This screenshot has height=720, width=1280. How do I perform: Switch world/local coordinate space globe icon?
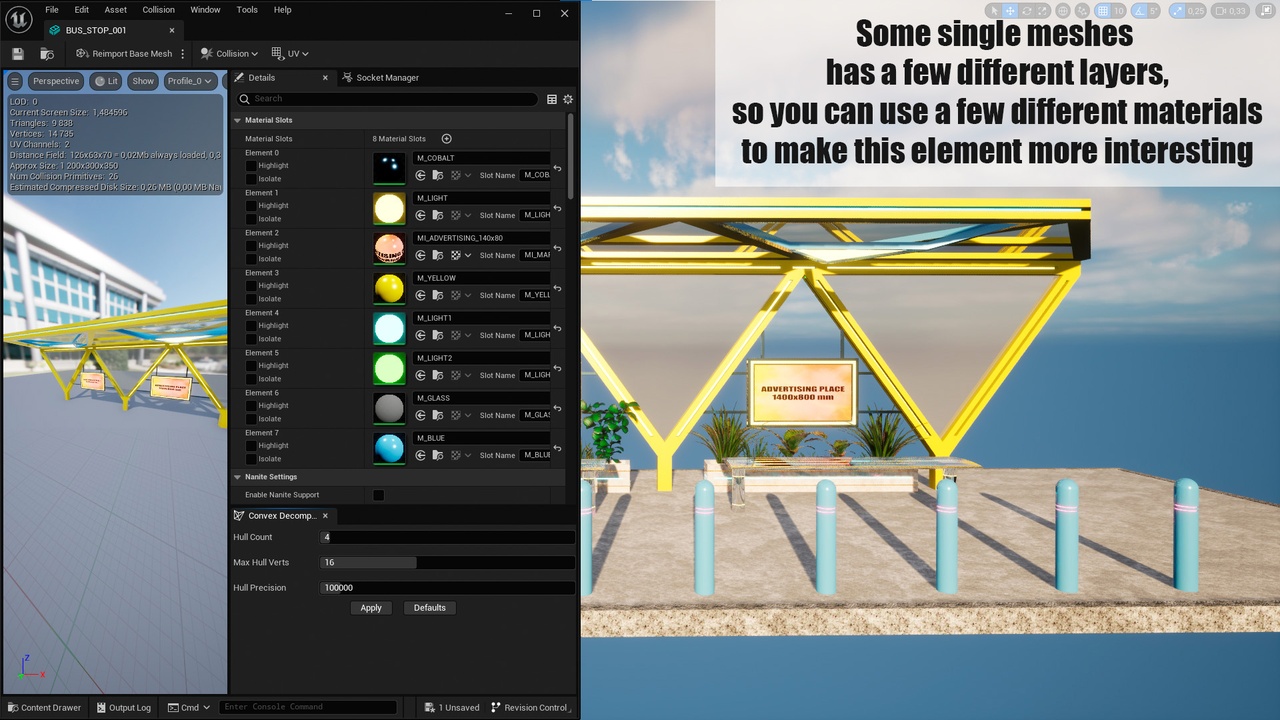[x=1063, y=11]
